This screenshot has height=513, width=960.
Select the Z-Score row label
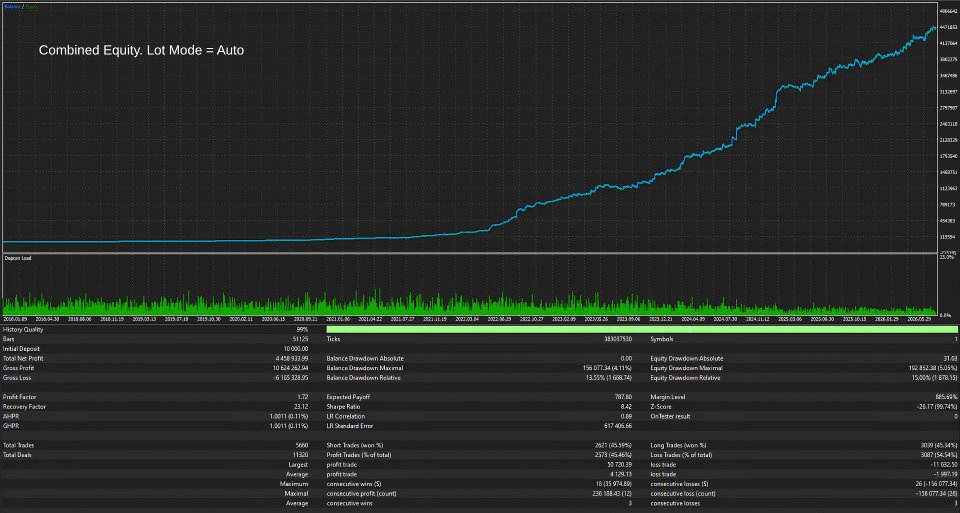coord(661,407)
